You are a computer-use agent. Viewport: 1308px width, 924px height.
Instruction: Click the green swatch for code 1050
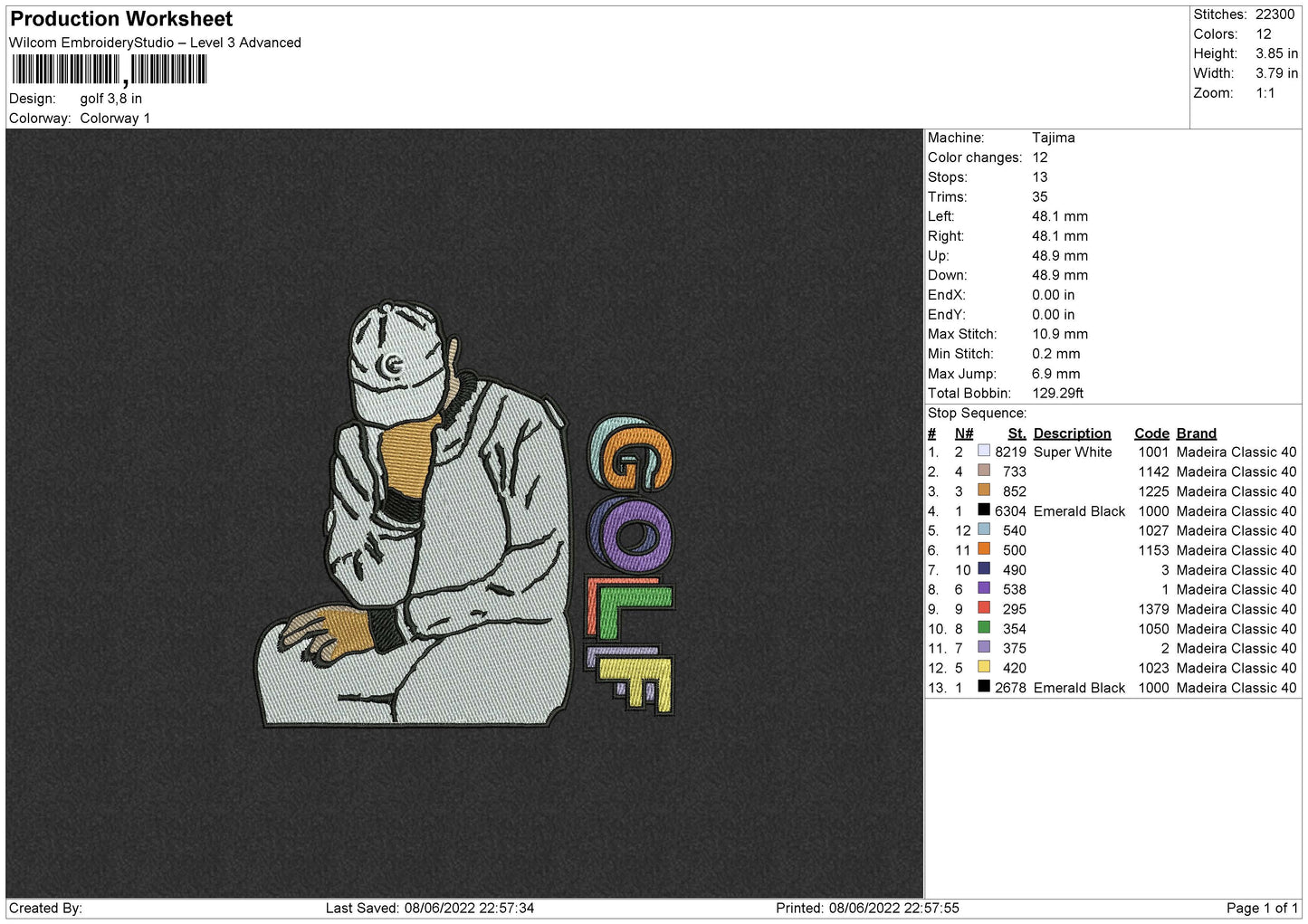[x=984, y=627]
